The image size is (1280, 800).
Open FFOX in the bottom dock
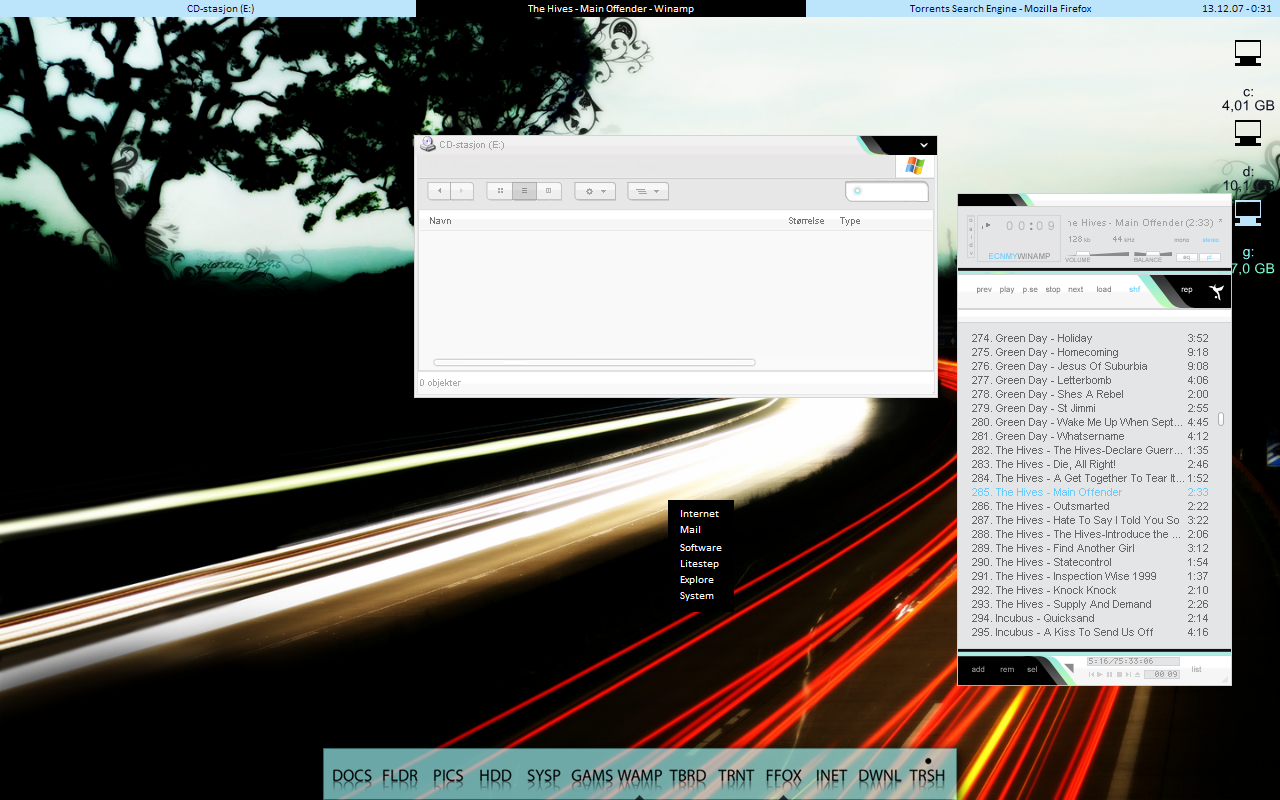pyautogui.click(x=784, y=776)
